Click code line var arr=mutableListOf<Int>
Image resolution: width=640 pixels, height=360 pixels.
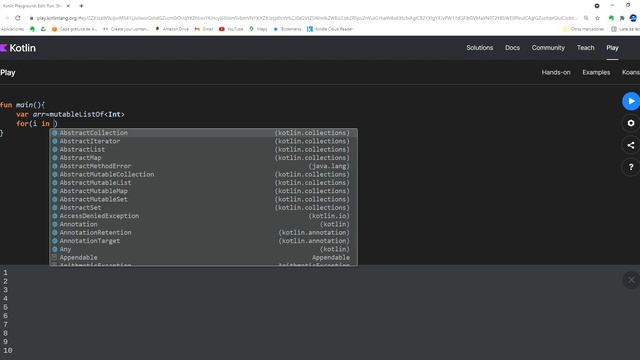[70, 114]
